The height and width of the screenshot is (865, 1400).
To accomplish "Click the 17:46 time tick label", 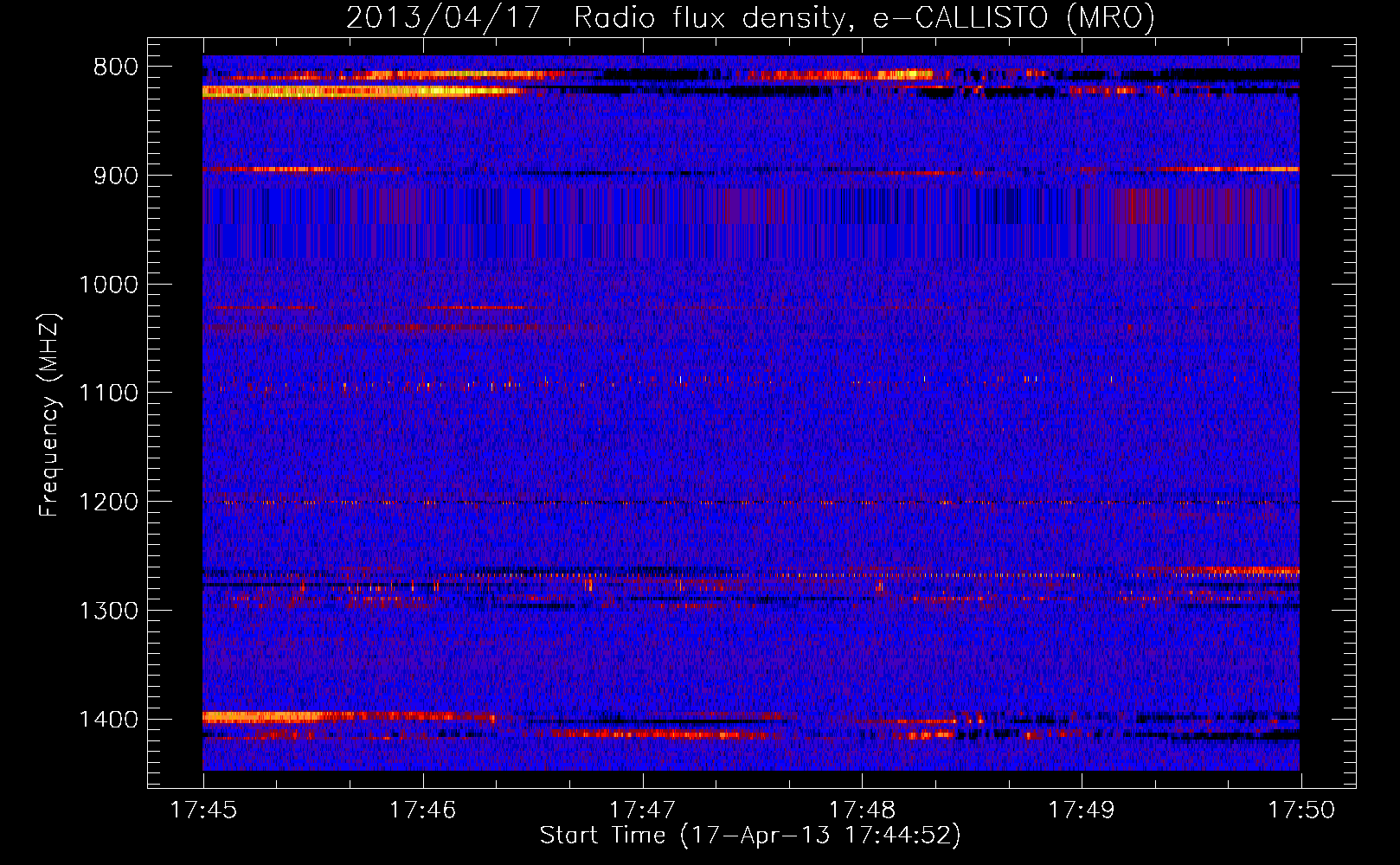I will tap(422, 811).
